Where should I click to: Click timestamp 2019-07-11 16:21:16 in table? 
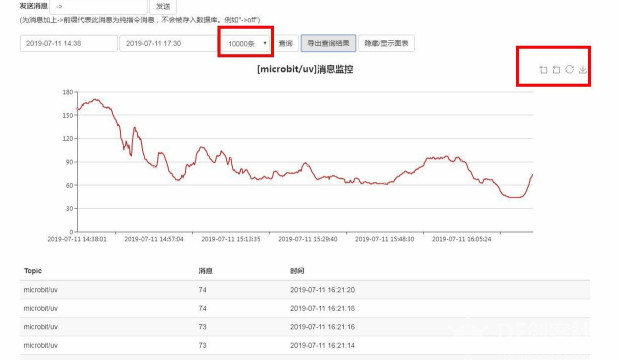pyautogui.click(x=322, y=327)
